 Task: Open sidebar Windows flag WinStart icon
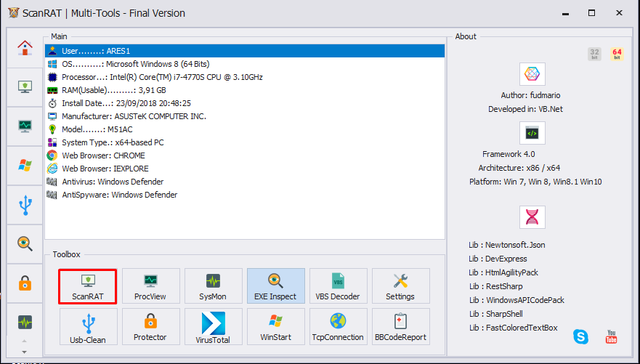tap(25, 165)
